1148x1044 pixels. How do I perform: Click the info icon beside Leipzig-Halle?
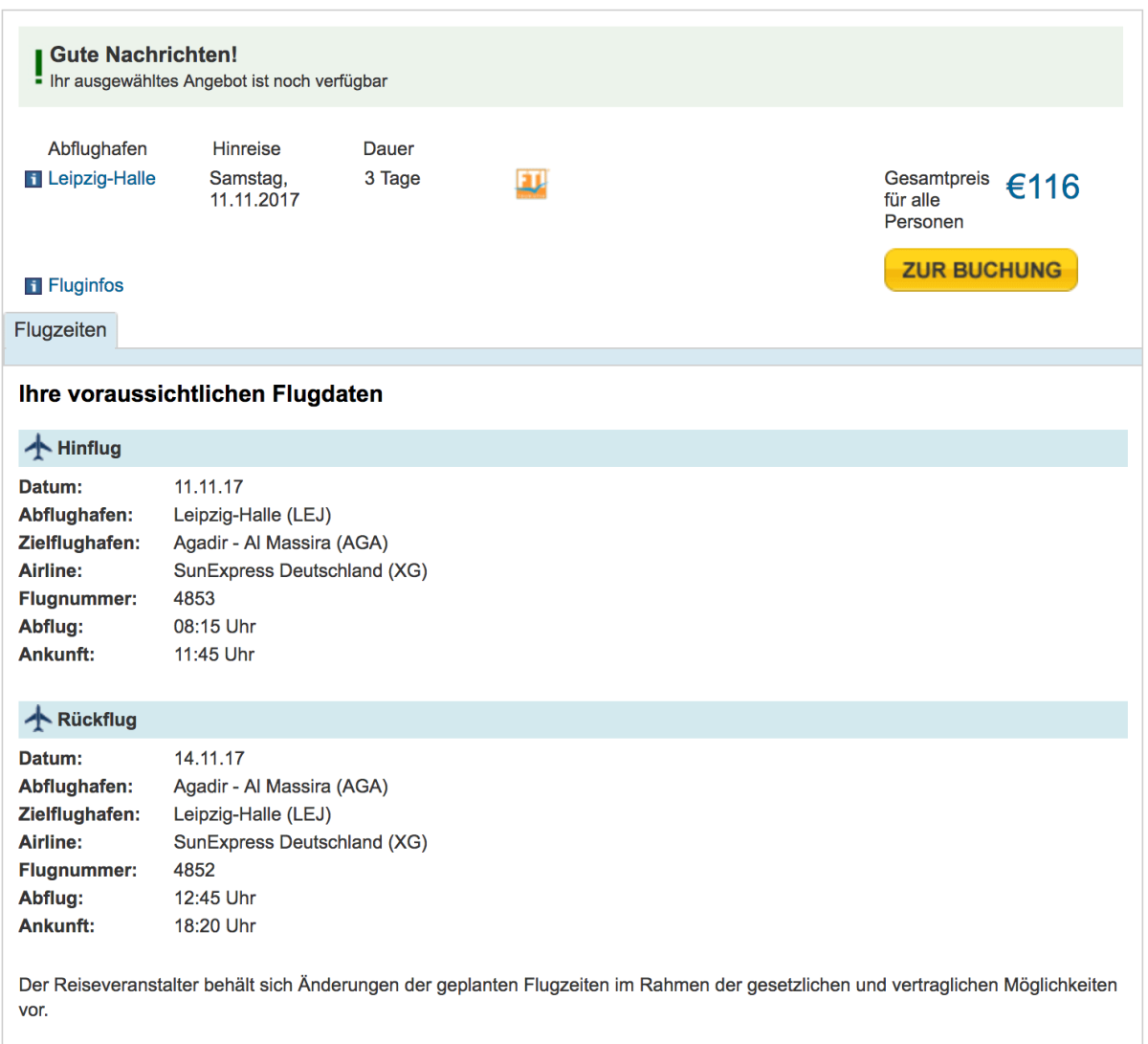tap(33, 179)
